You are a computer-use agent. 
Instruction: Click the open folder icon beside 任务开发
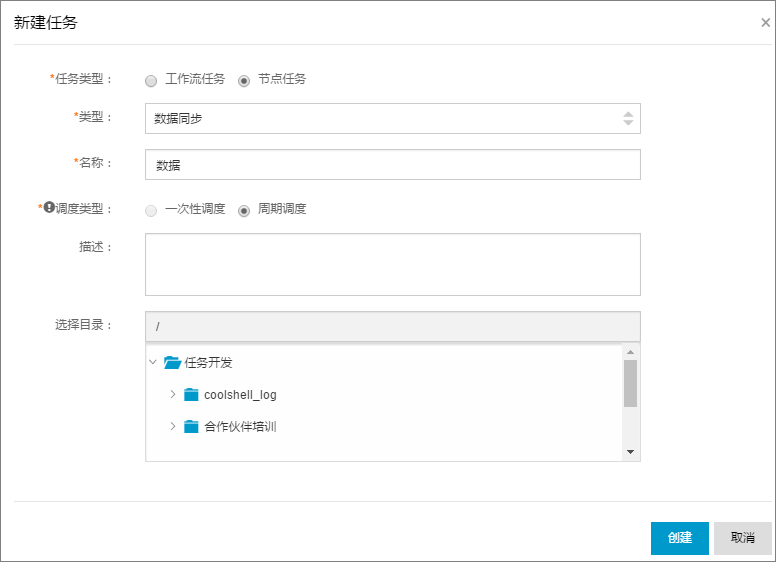pyautogui.click(x=172, y=363)
